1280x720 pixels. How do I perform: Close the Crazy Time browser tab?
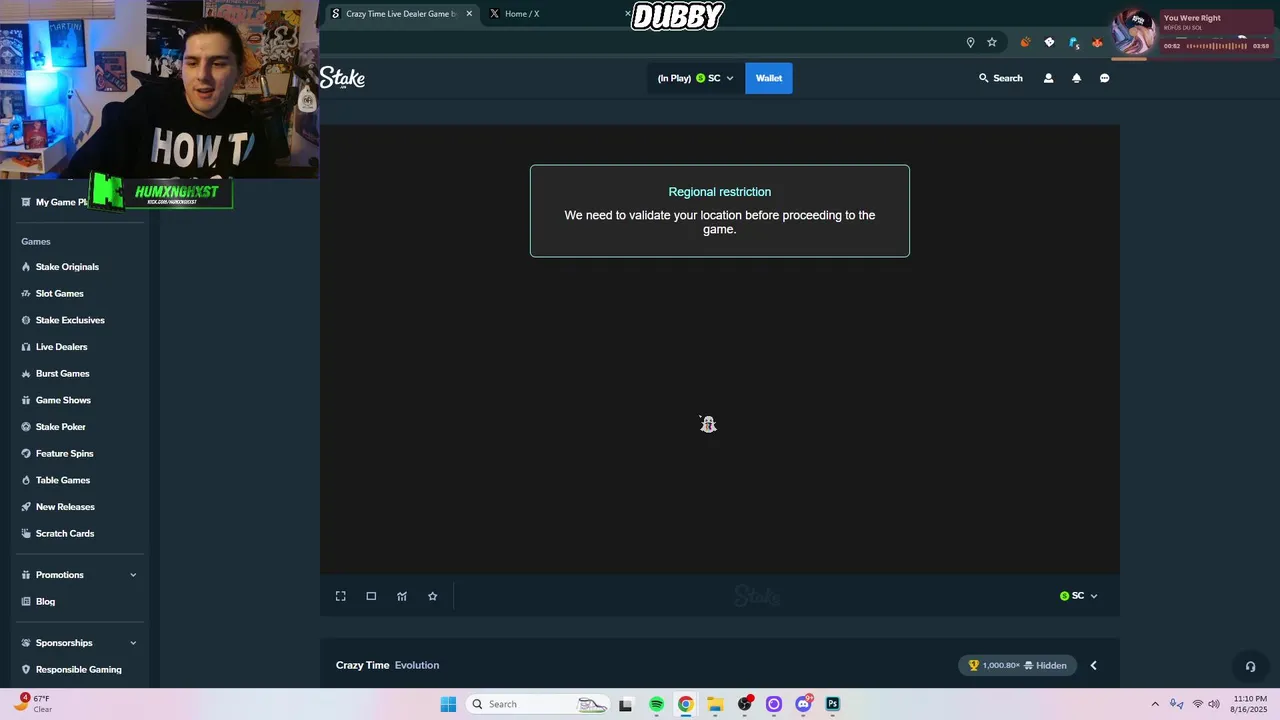pyautogui.click(x=469, y=14)
